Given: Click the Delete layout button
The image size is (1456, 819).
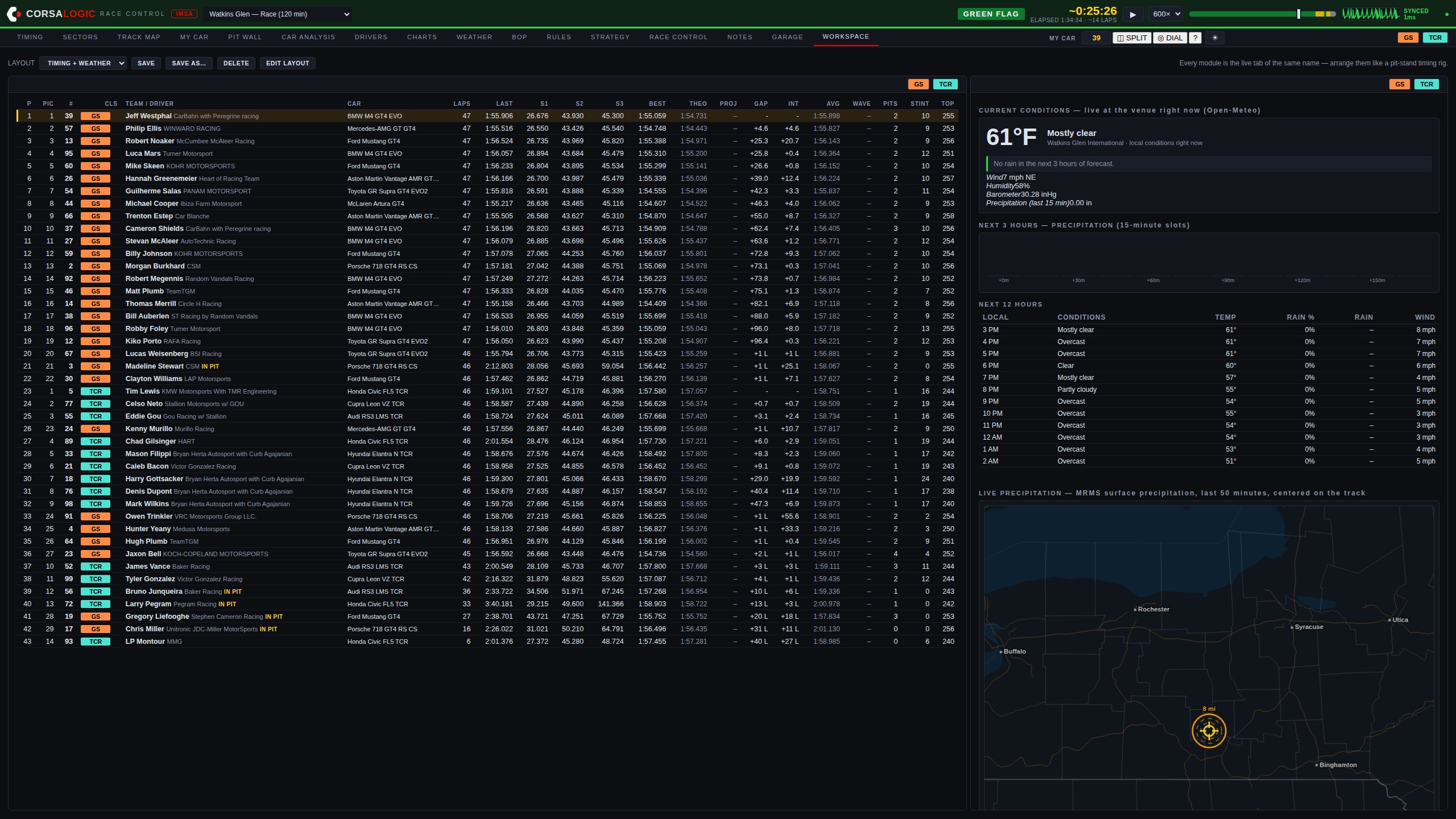Looking at the screenshot, I should pos(236,63).
